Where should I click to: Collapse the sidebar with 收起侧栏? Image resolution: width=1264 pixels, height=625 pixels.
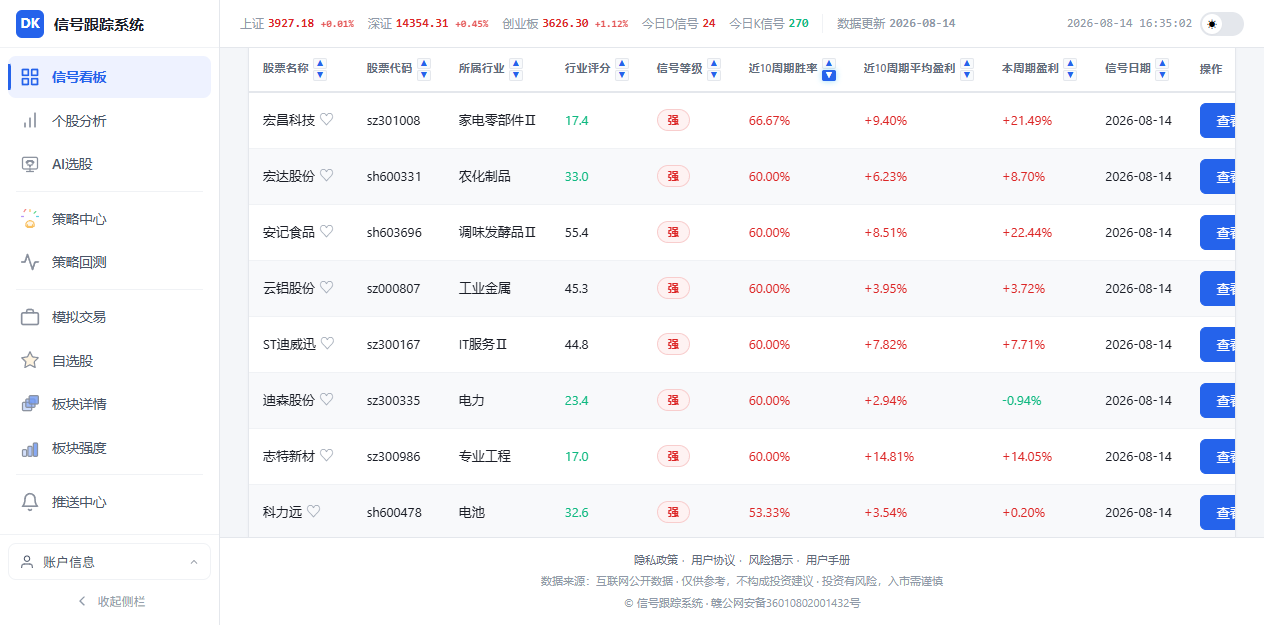pyautogui.click(x=110, y=601)
